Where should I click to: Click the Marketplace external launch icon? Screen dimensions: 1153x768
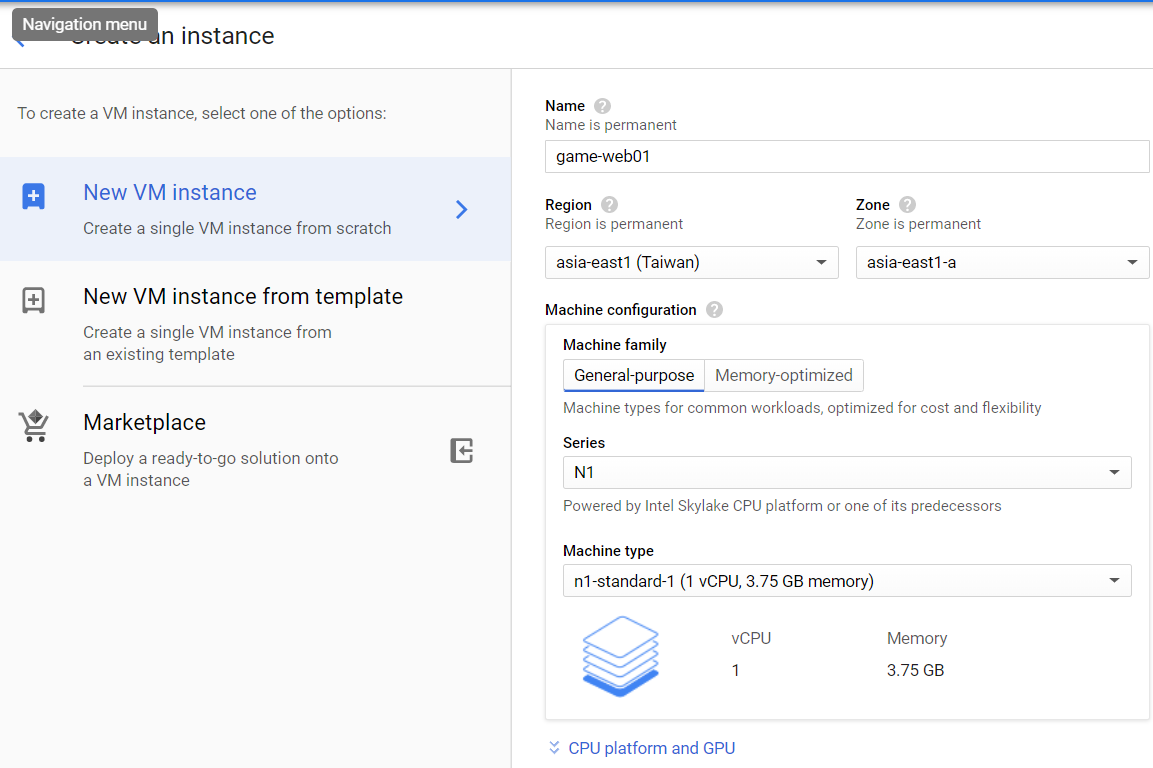pos(461,451)
